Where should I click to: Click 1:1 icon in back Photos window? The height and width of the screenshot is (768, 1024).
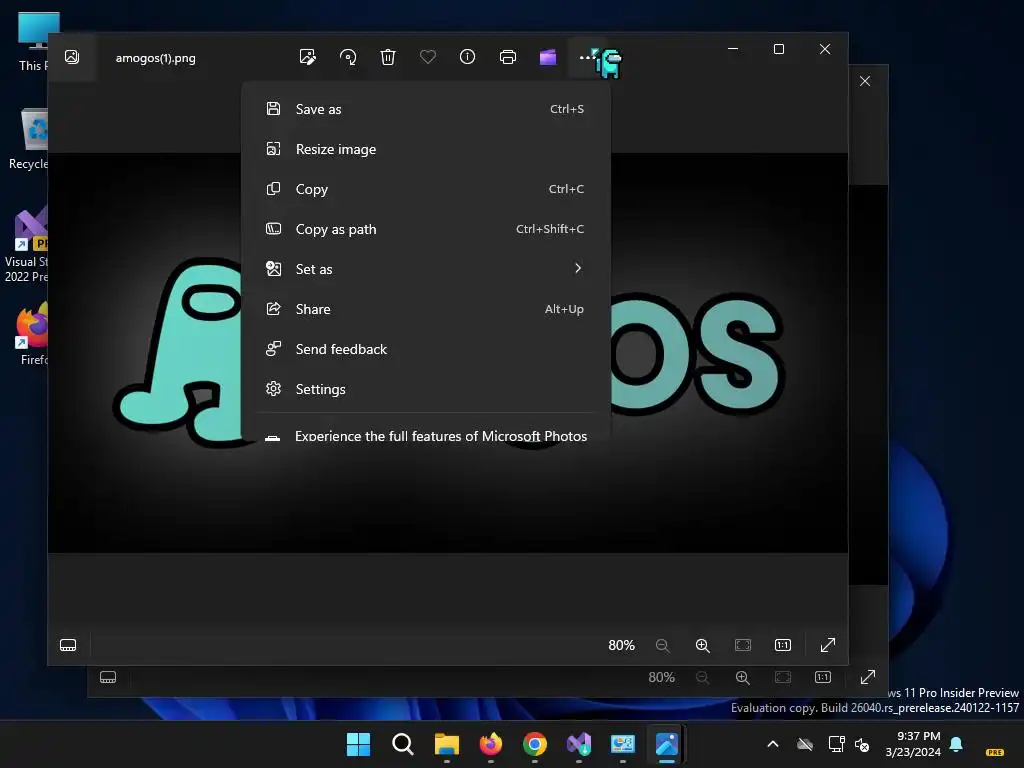(822, 677)
